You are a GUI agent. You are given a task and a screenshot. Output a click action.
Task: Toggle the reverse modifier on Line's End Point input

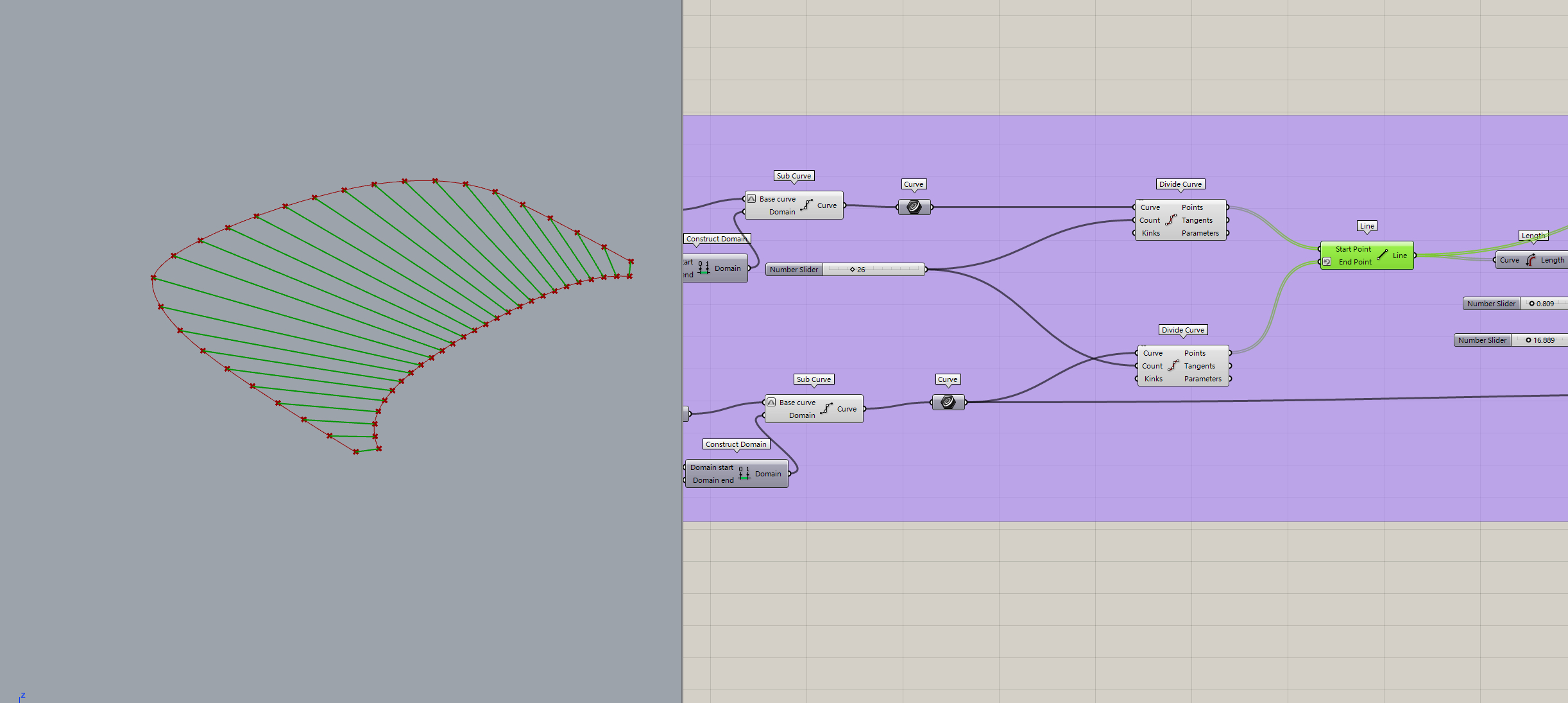(1327, 262)
